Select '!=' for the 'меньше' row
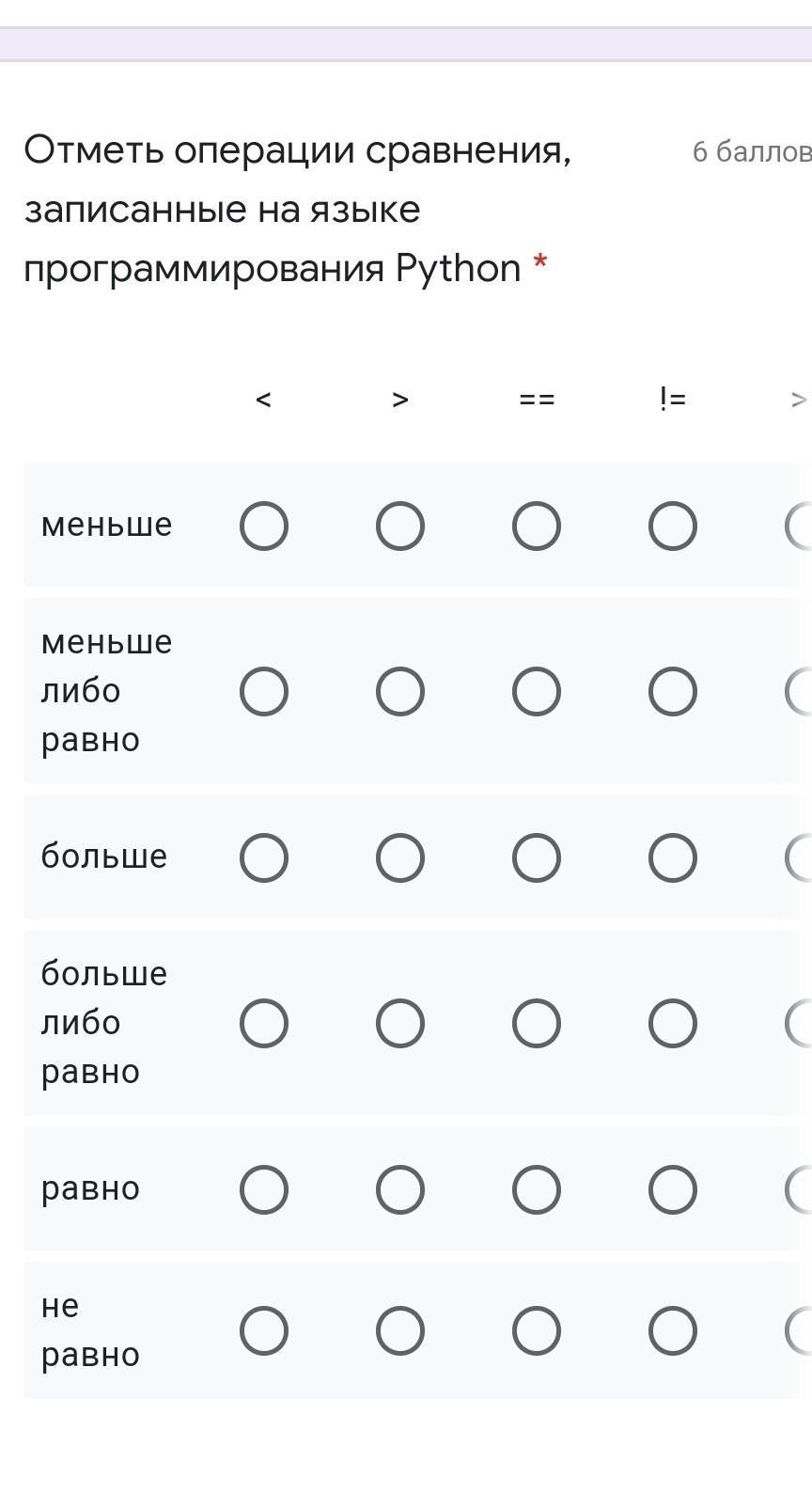Image resolution: width=812 pixels, height=1493 pixels. click(673, 526)
